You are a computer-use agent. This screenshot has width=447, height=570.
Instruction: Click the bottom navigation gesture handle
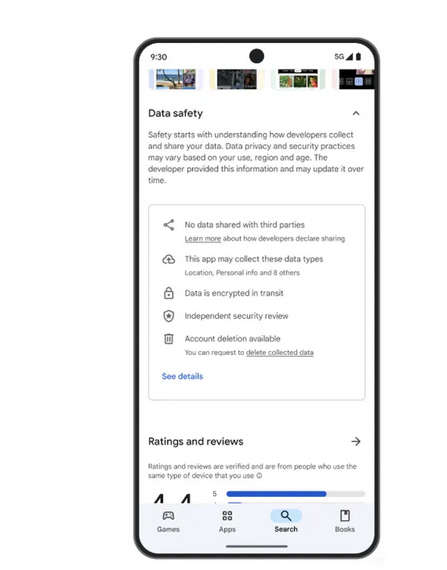click(257, 546)
